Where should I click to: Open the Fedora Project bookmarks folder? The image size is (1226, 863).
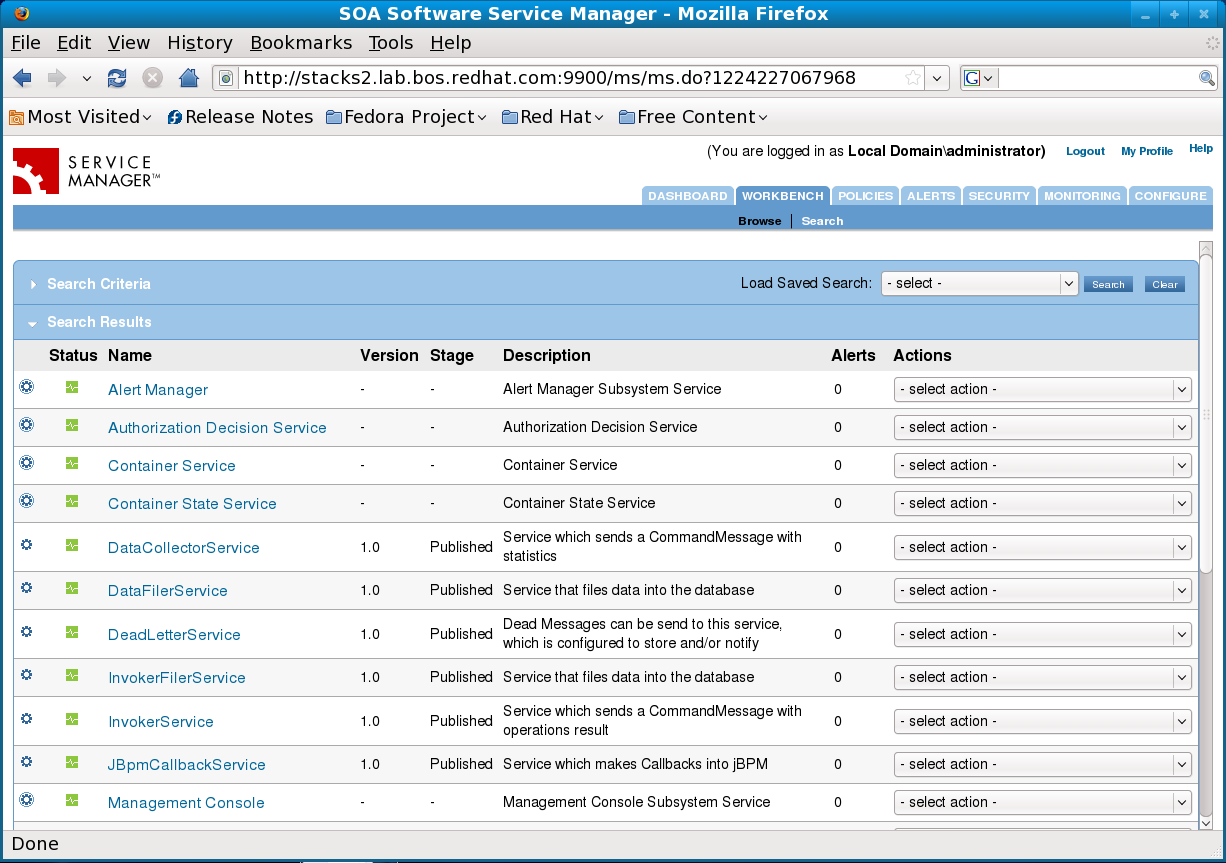(406, 117)
